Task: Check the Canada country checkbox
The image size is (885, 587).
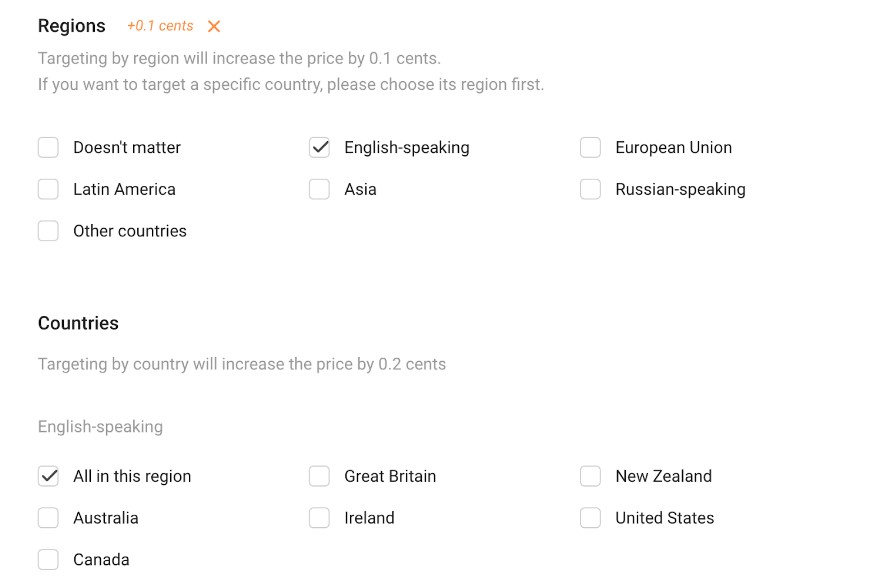Action: coord(48,559)
